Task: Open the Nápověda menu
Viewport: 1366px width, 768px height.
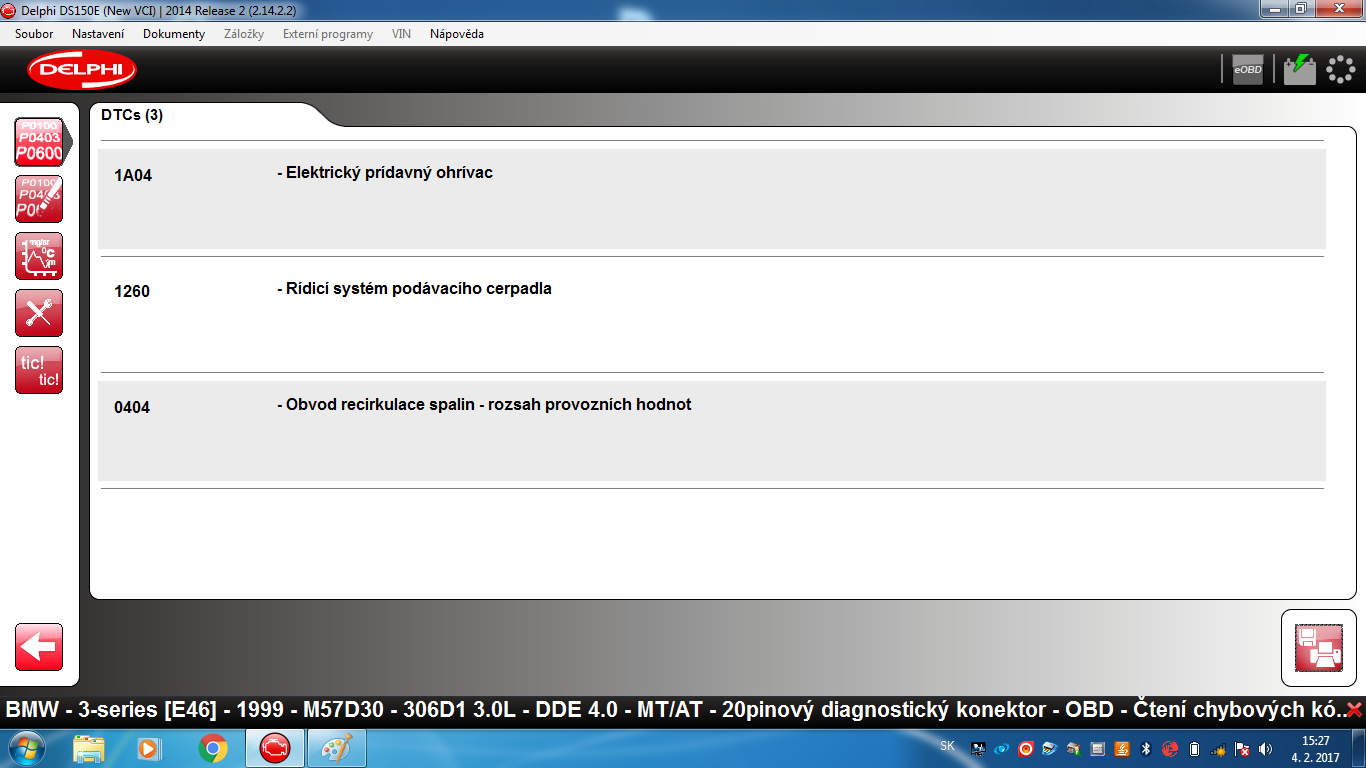Action: [457, 34]
